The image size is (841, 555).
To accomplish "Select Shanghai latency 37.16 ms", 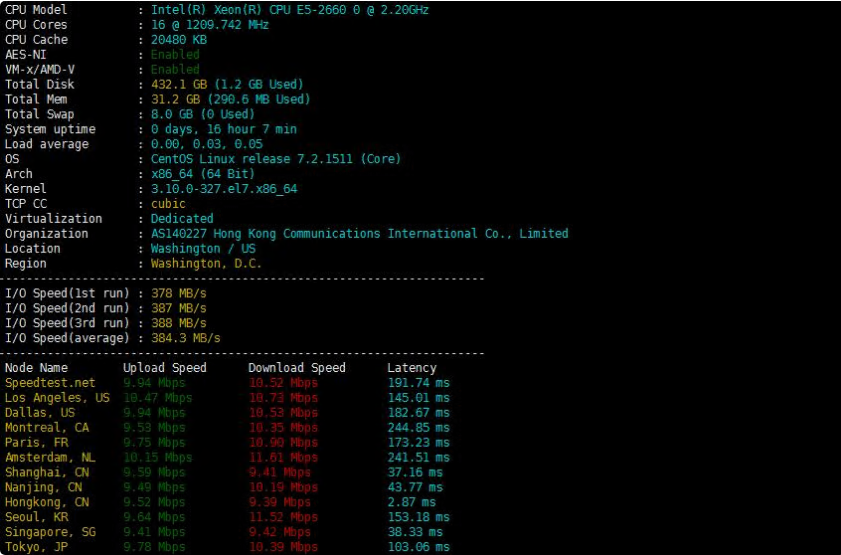I will [415, 473].
